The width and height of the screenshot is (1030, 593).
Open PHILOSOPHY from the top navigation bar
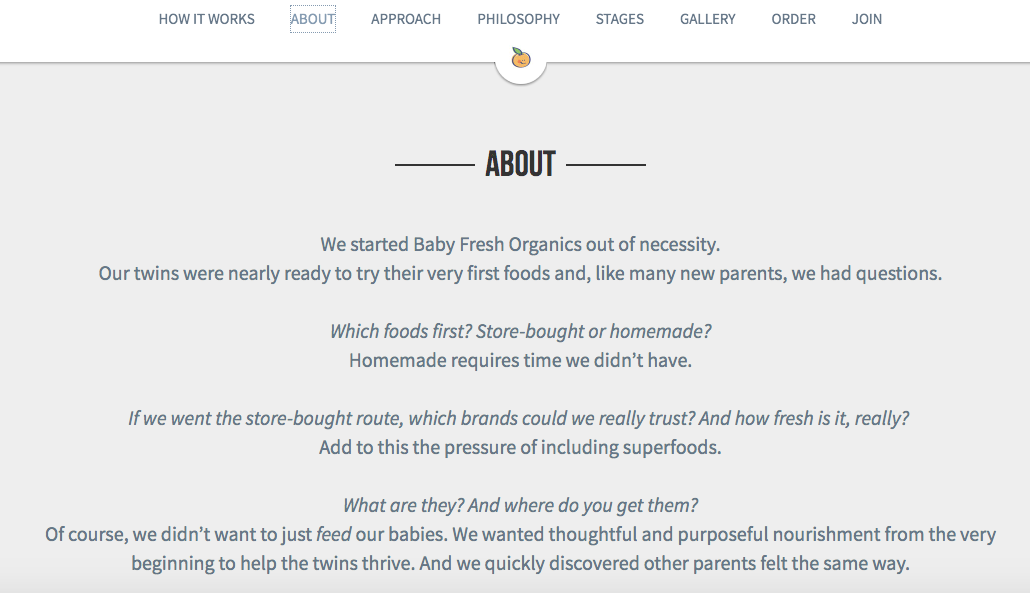518,19
